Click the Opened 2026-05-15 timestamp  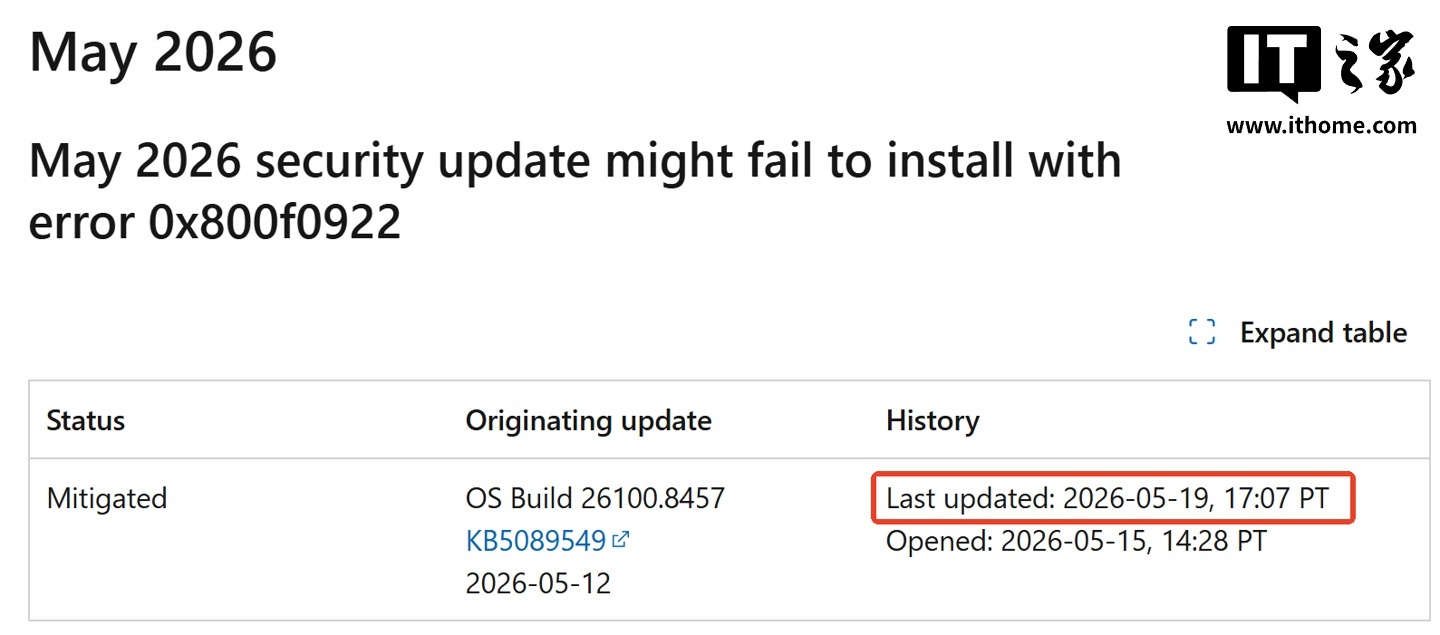pyautogui.click(x=1076, y=541)
